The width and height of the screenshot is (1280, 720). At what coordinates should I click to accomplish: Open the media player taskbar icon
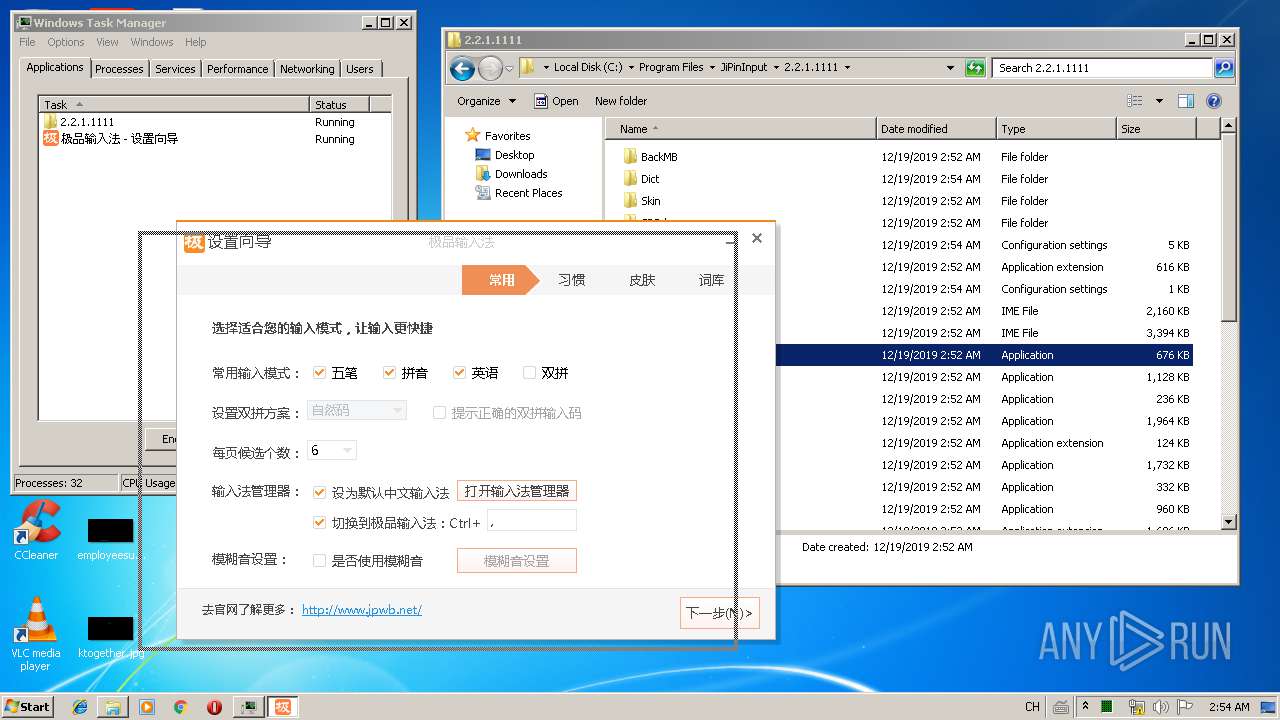[x=147, y=707]
